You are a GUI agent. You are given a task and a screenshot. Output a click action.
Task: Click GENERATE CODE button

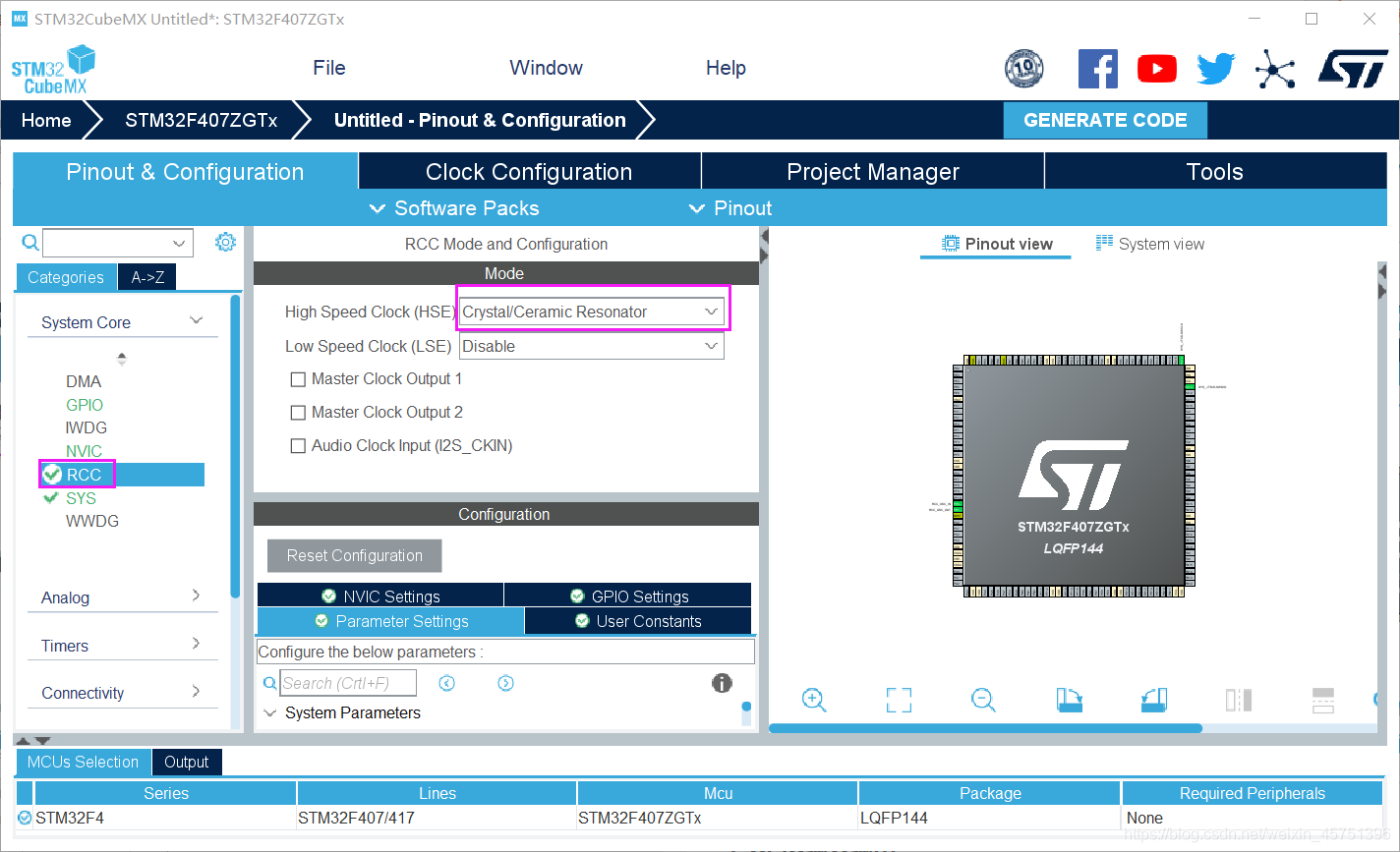pos(1105,120)
